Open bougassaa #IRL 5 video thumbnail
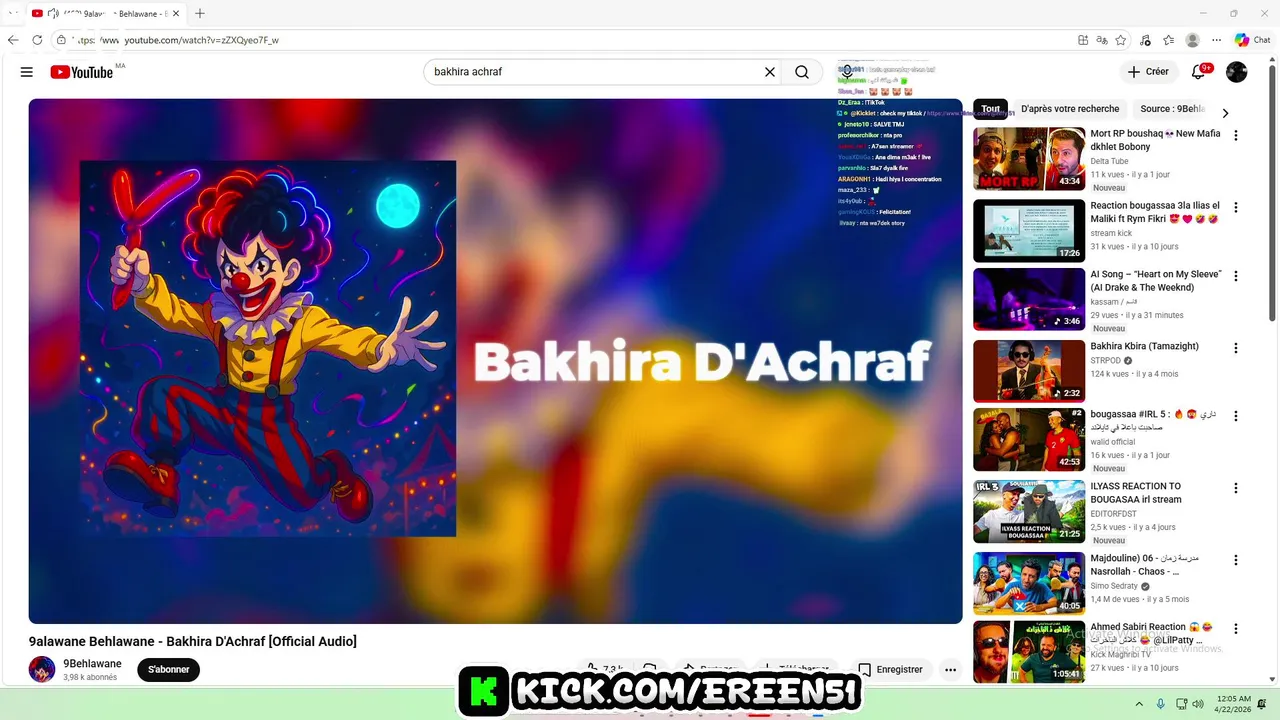 [1029, 439]
